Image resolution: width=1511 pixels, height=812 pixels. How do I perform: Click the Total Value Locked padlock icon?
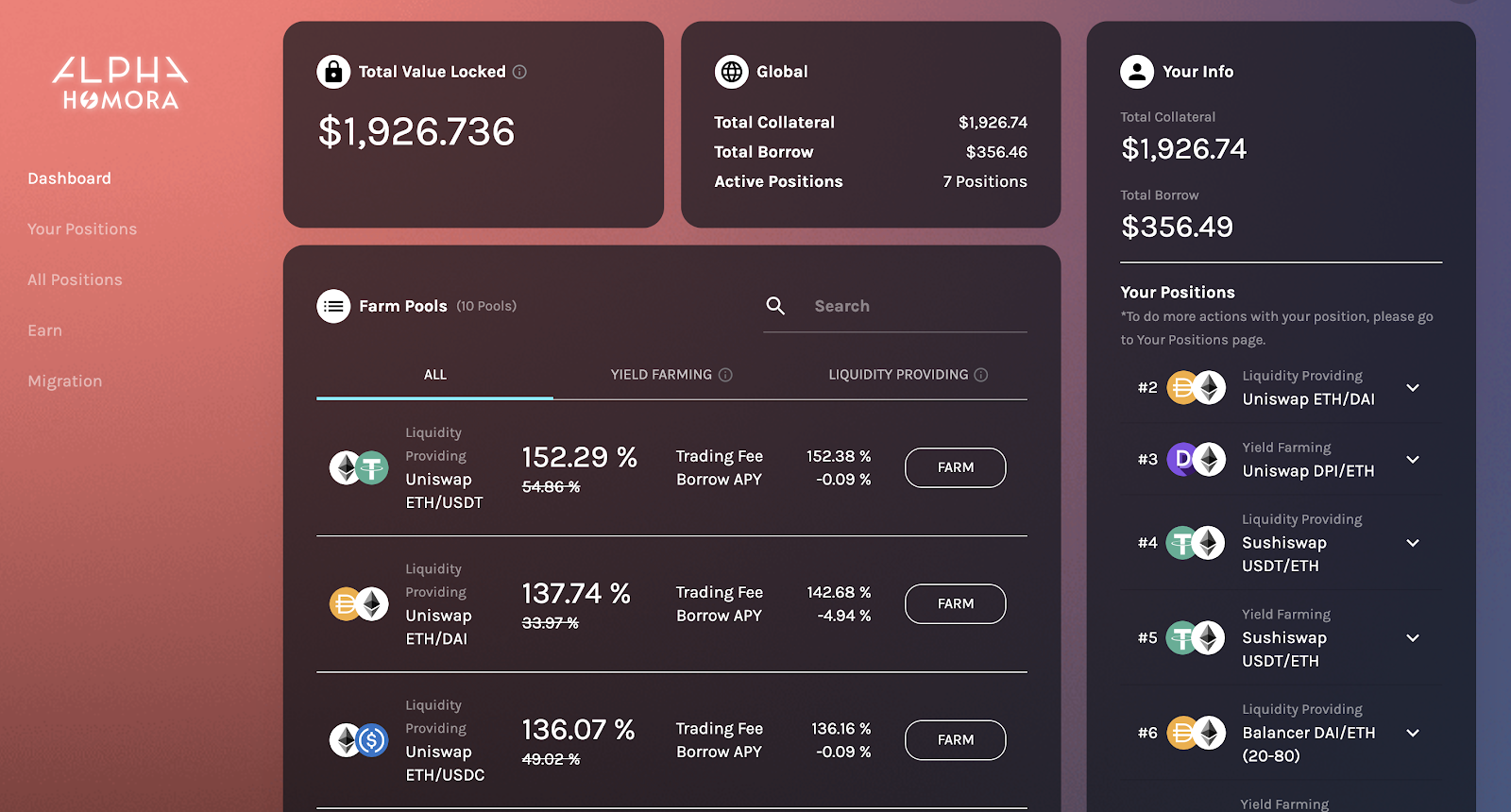(333, 72)
